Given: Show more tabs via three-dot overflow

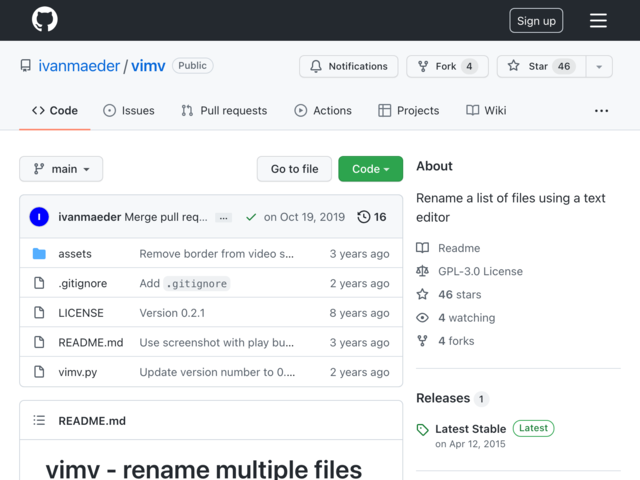Looking at the screenshot, I should [601, 111].
